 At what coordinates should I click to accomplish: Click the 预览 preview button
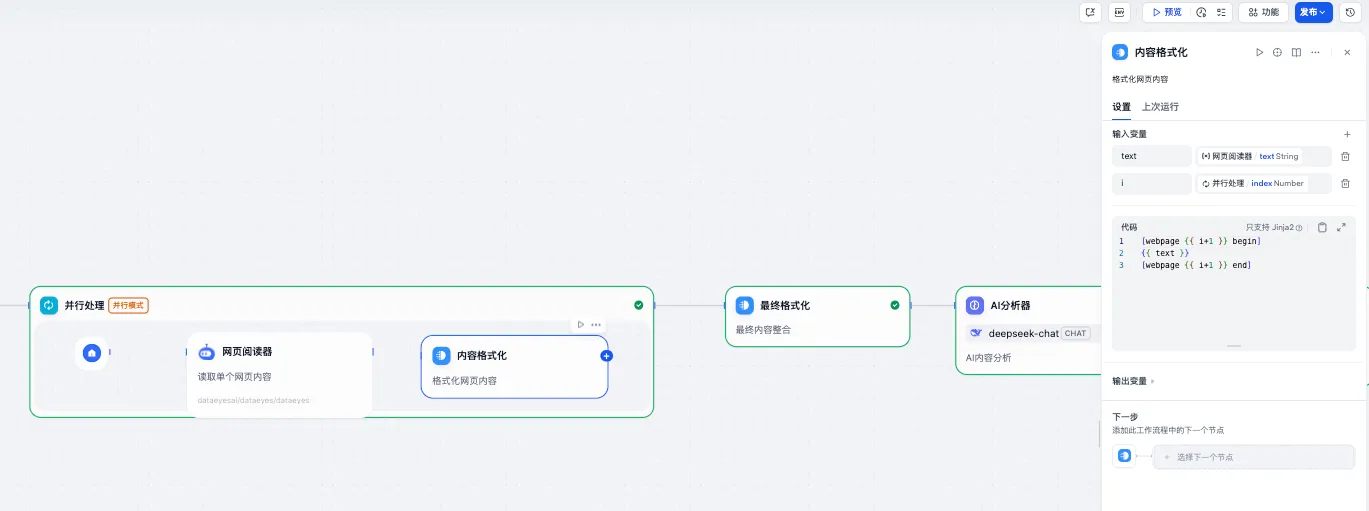click(1166, 12)
